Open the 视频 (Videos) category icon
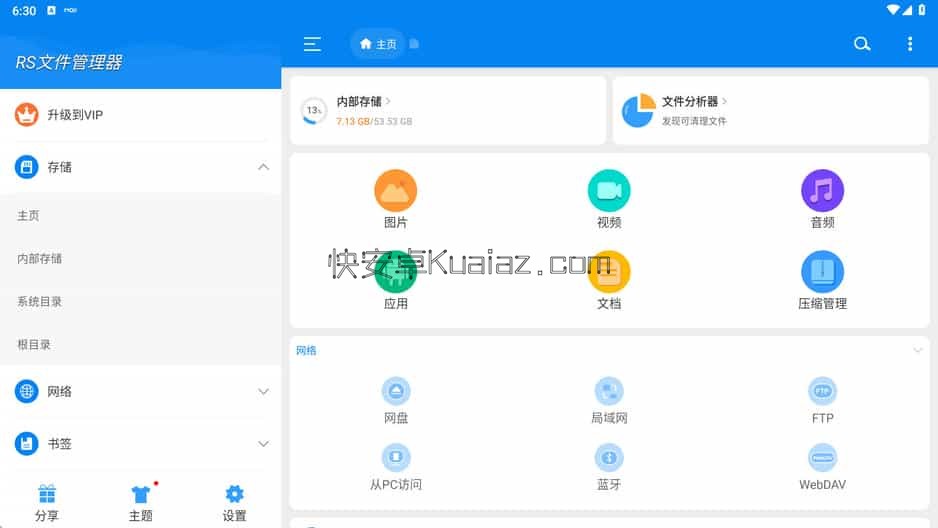The image size is (938, 528). point(609,191)
